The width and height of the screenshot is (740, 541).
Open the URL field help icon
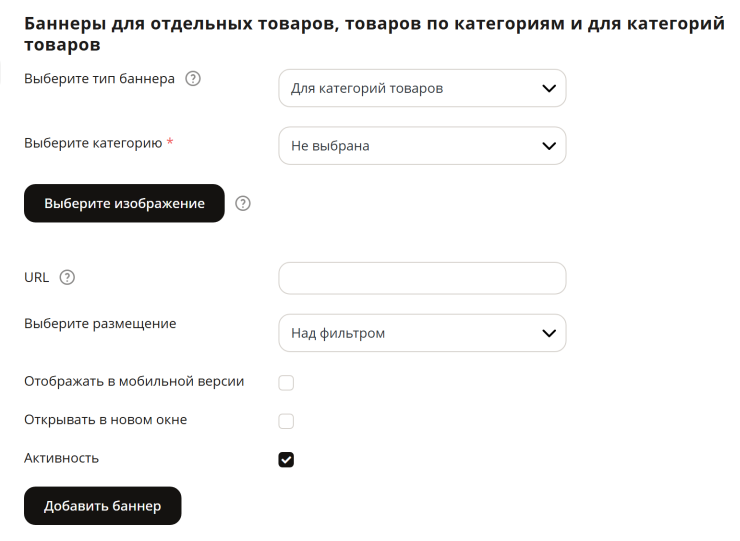67,277
